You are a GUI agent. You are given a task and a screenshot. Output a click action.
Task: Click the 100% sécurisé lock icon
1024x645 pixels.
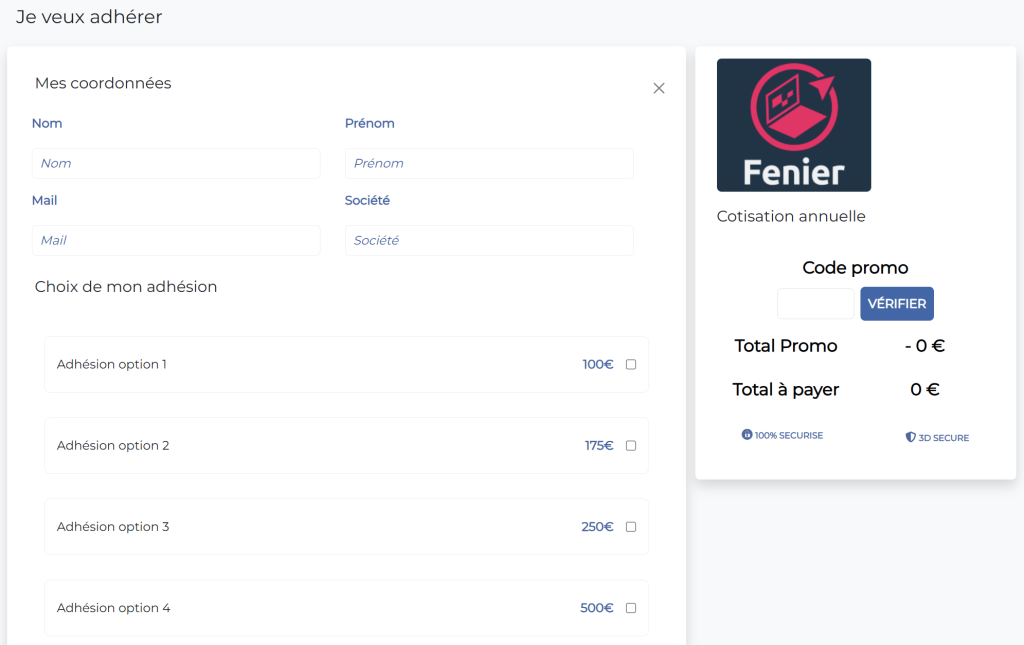[x=747, y=435]
